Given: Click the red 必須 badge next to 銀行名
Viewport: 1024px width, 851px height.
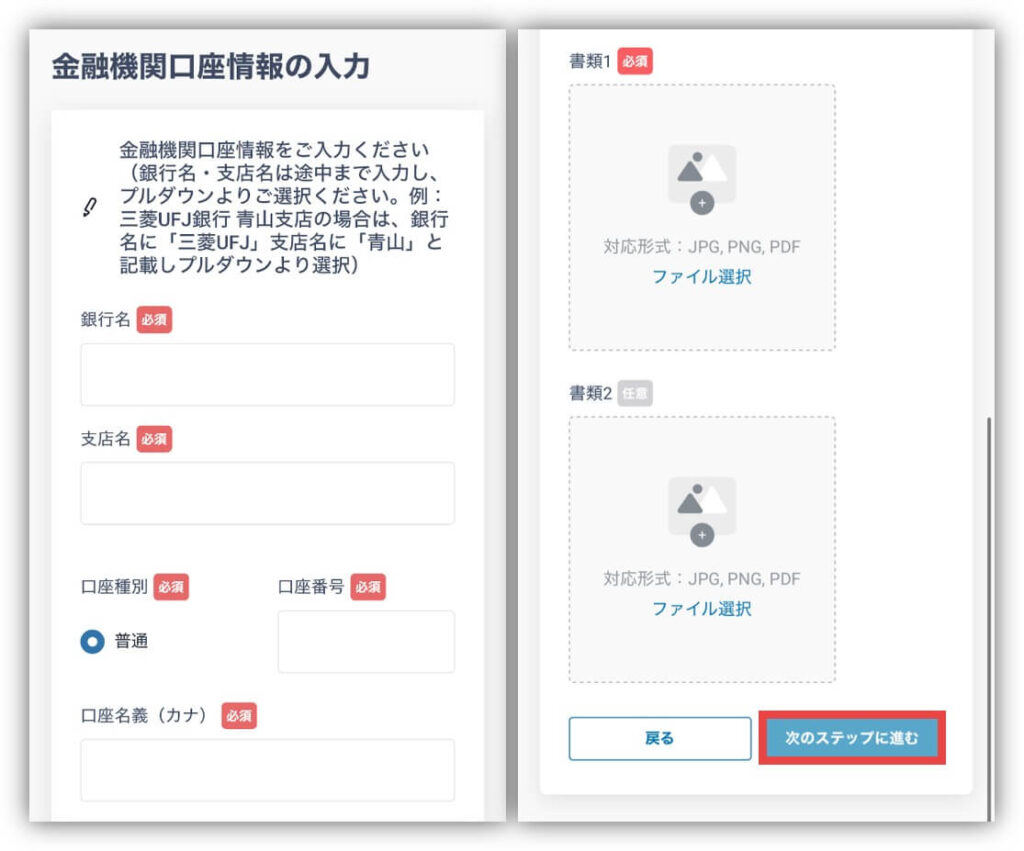Looking at the screenshot, I should (x=154, y=321).
